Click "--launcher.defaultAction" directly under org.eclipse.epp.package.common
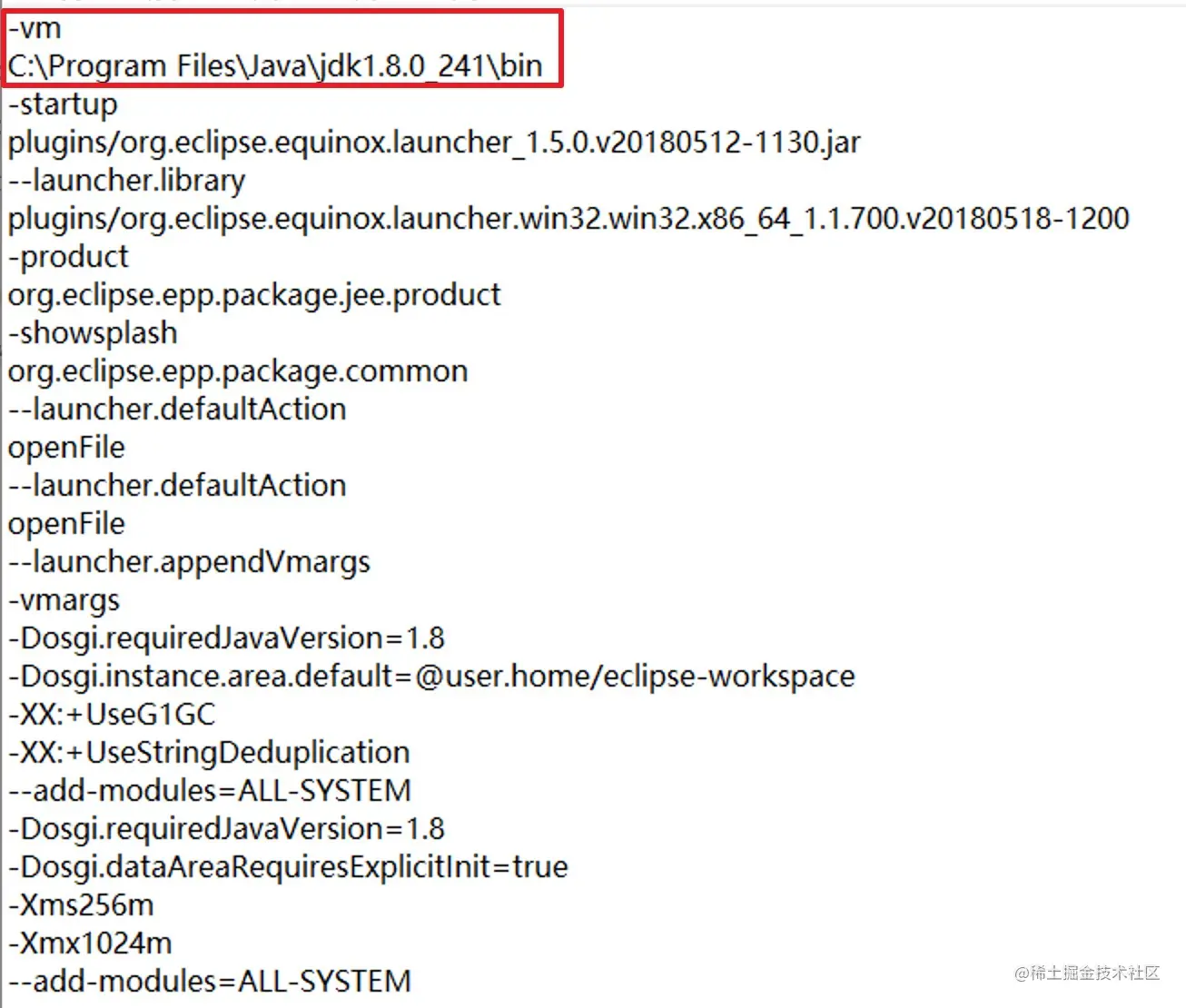 pos(177,410)
